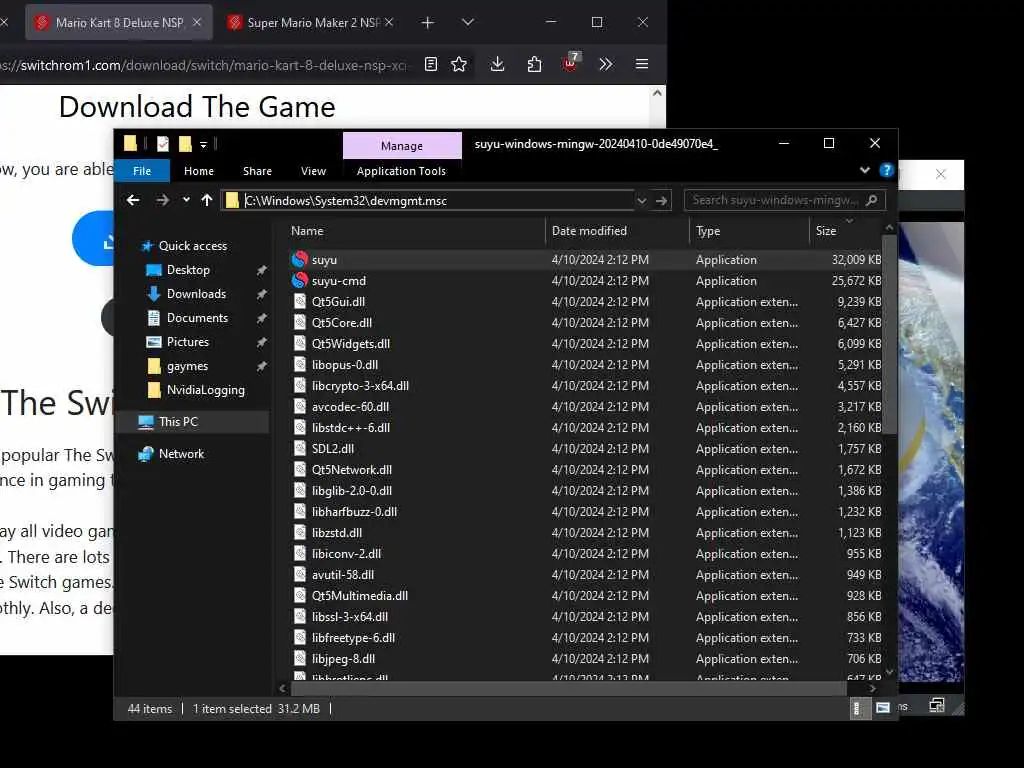The width and height of the screenshot is (1024, 768).
Task: Open the View ribbon tab
Action: pos(313,170)
